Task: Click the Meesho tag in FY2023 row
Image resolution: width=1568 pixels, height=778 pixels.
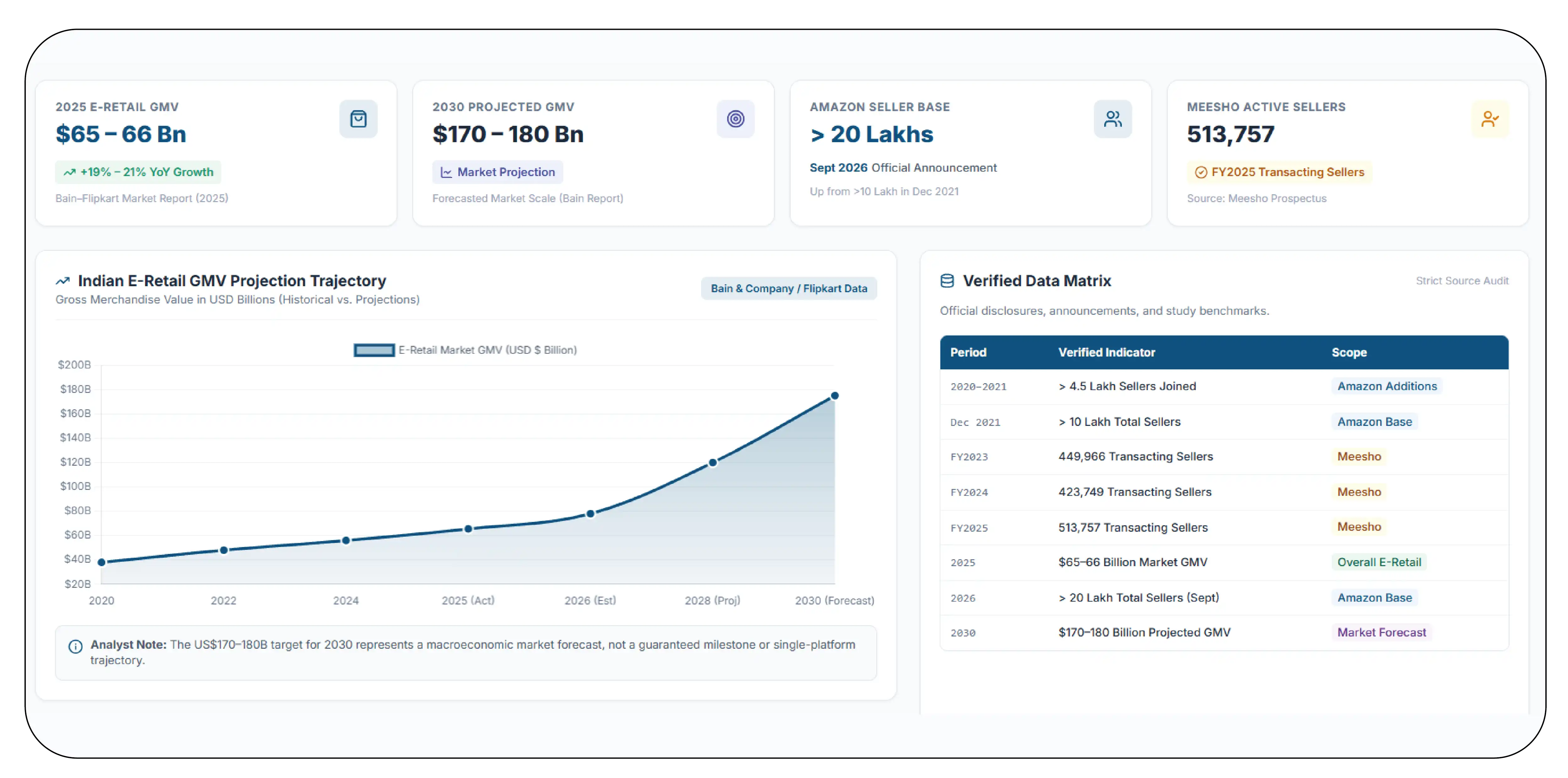Action: click(1359, 456)
